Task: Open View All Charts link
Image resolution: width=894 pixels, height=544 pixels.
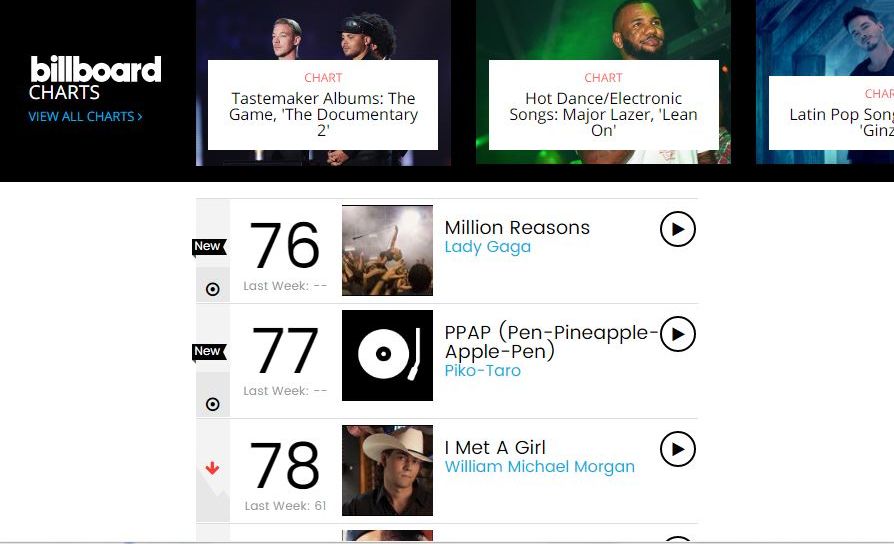Action: click(85, 117)
